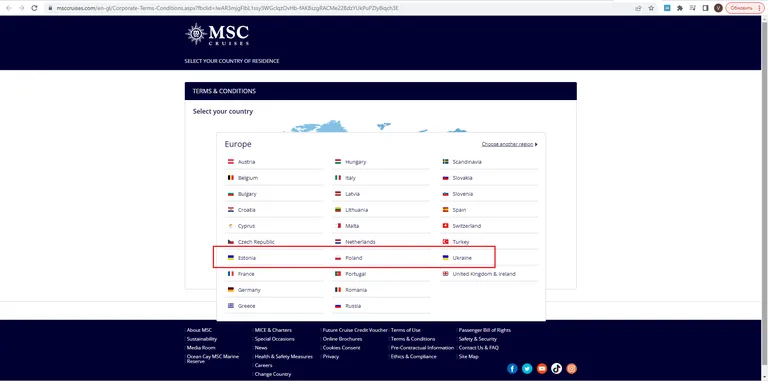The height and width of the screenshot is (381, 768).
Task: Open MICE & Charters footer link
Action: [273, 330]
